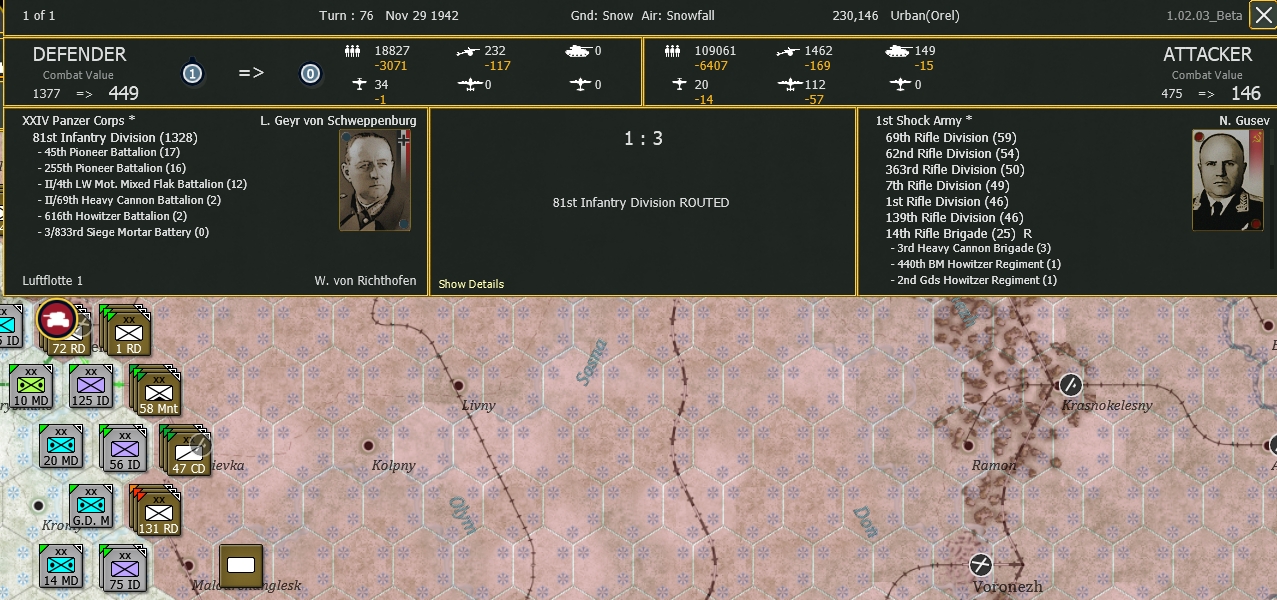
Task: Select the 10 MD motorized division counter
Action: [x=30, y=385]
